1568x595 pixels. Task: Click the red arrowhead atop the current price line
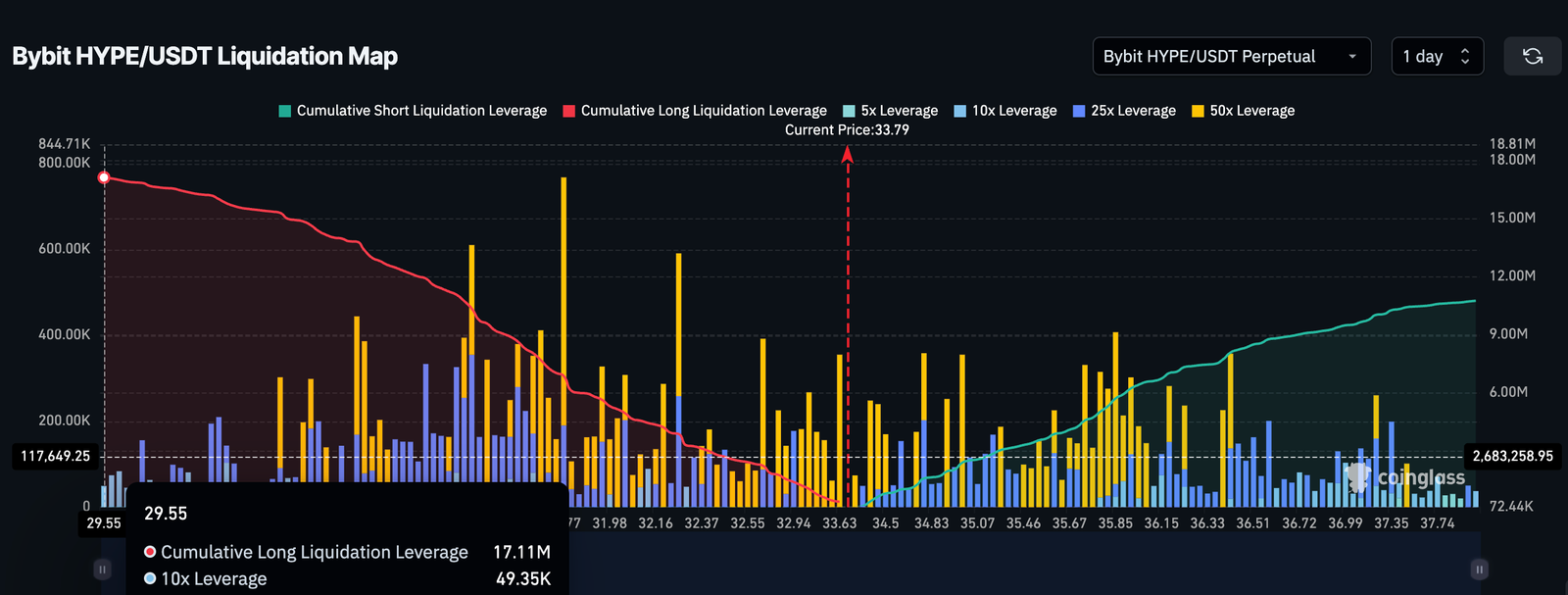(848, 153)
